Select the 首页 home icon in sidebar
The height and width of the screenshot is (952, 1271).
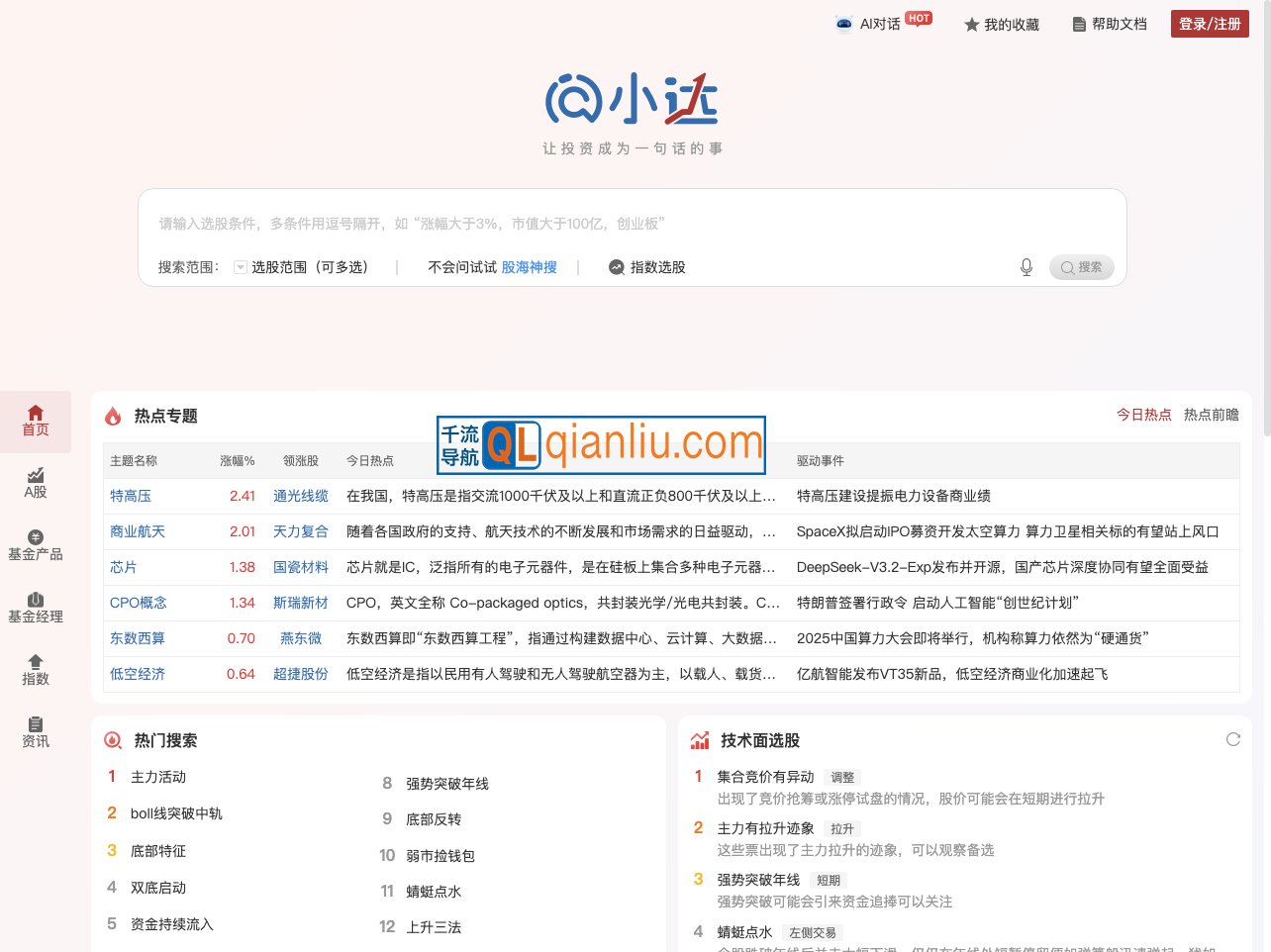click(35, 413)
